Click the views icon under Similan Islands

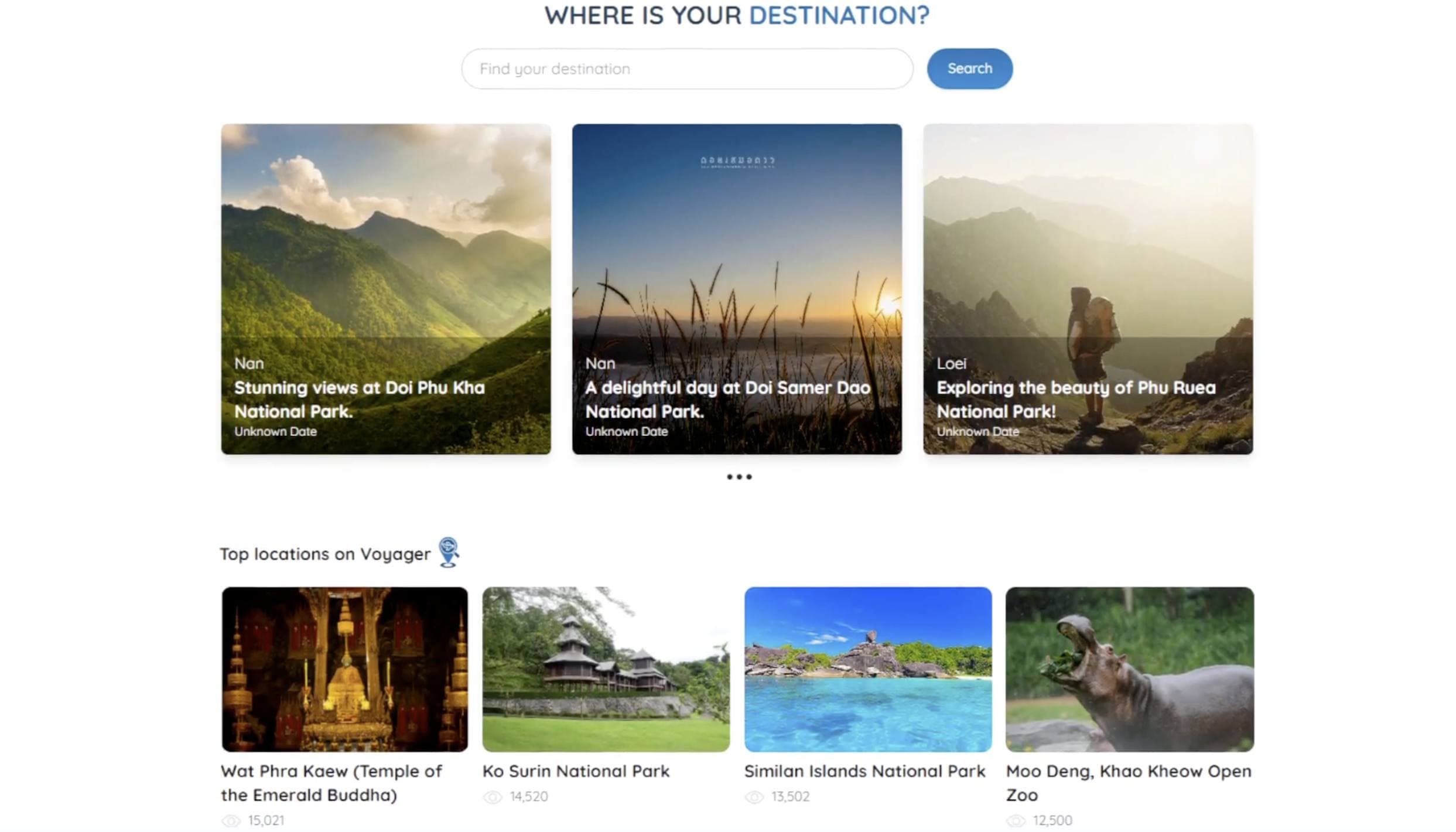[x=754, y=797]
